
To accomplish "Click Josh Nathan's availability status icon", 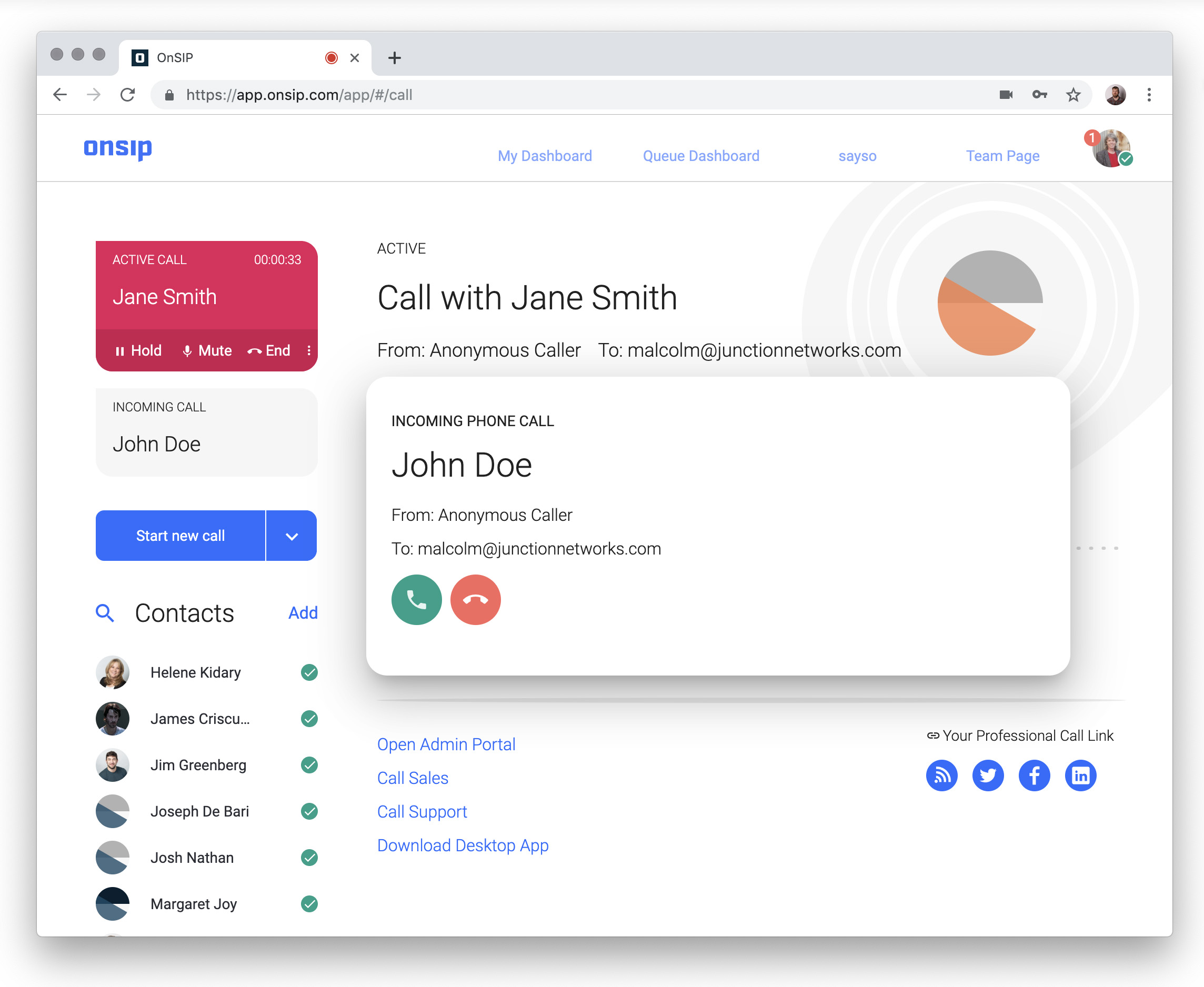I will [309, 858].
